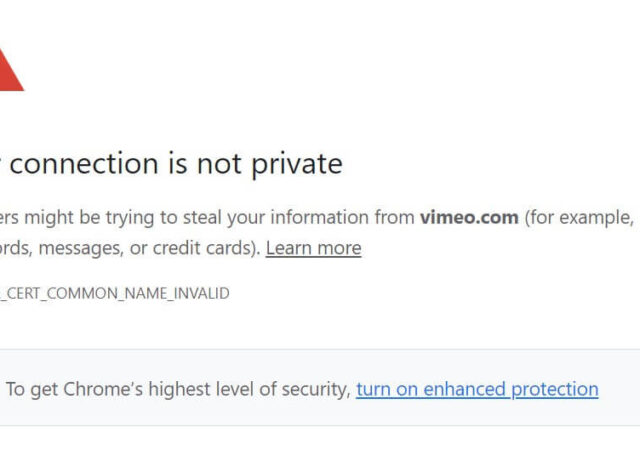This screenshot has width=640, height=450.
Task: Click the (for example, text
Action: coord(579,217)
